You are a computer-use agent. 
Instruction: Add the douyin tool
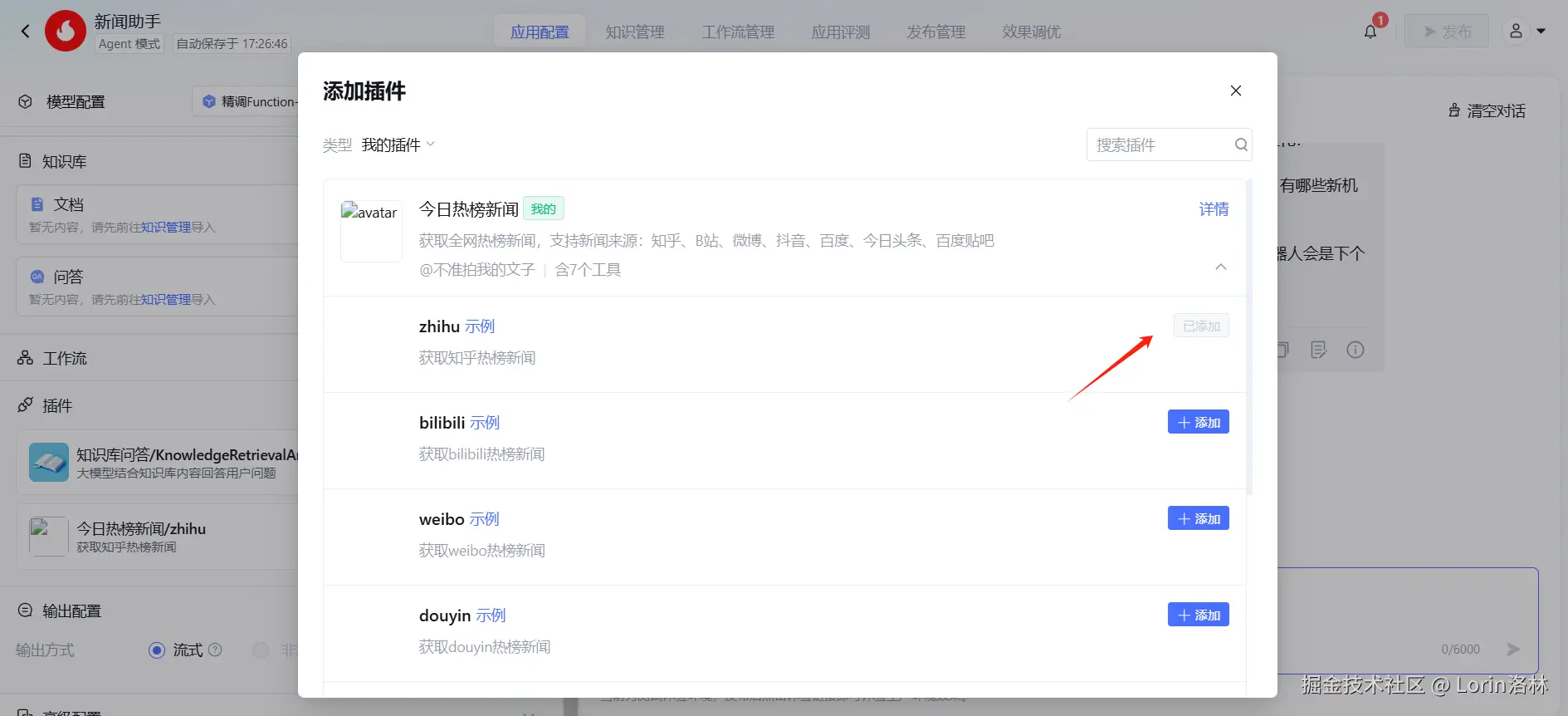pos(1199,615)
